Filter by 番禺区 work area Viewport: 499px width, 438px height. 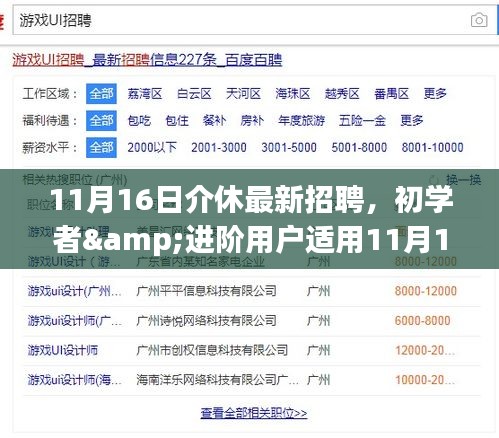(391, 94)
